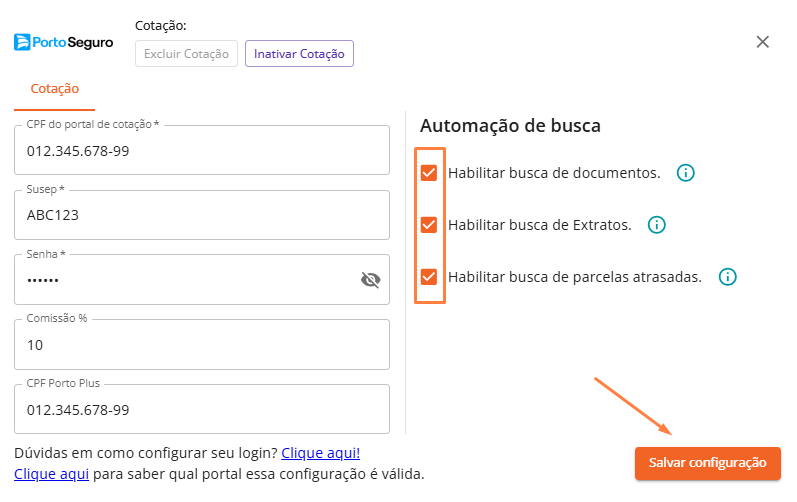Screen dimensions: 797x502
Task: Click the Porto Seguro logo
Action: coord(63,43)
